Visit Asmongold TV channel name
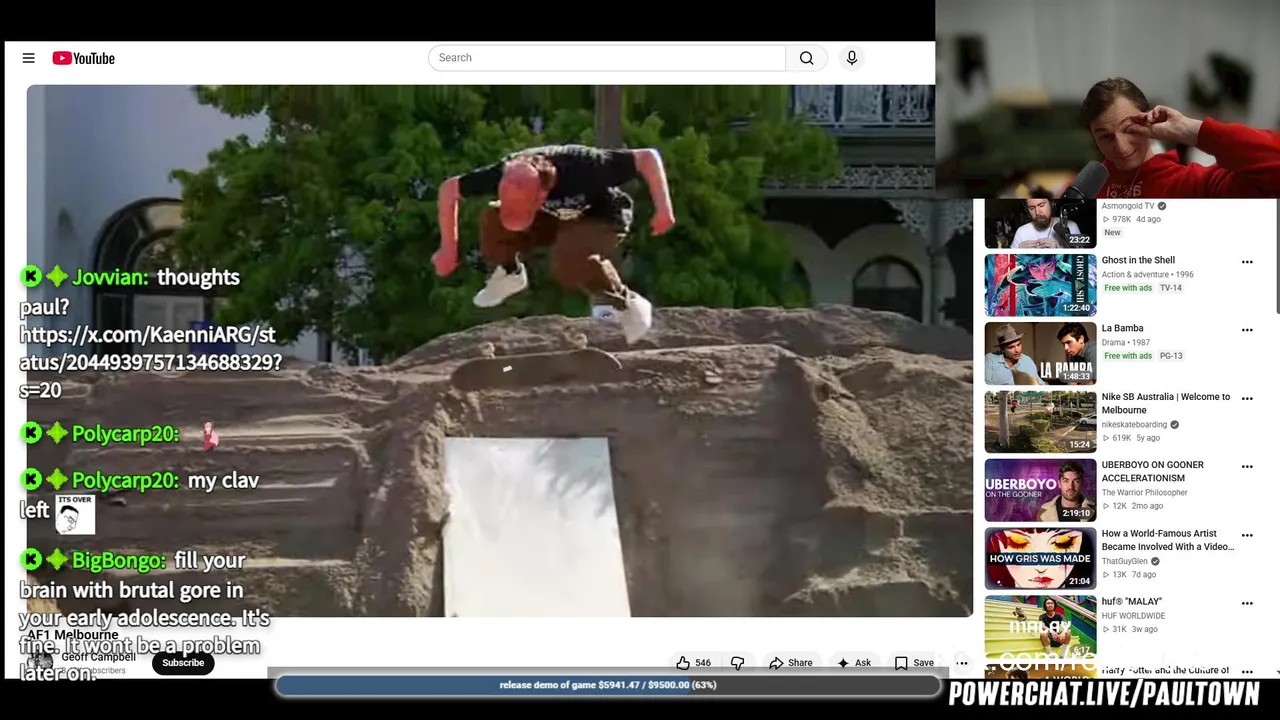1280x720 pixels. (x=1128, y=206)
